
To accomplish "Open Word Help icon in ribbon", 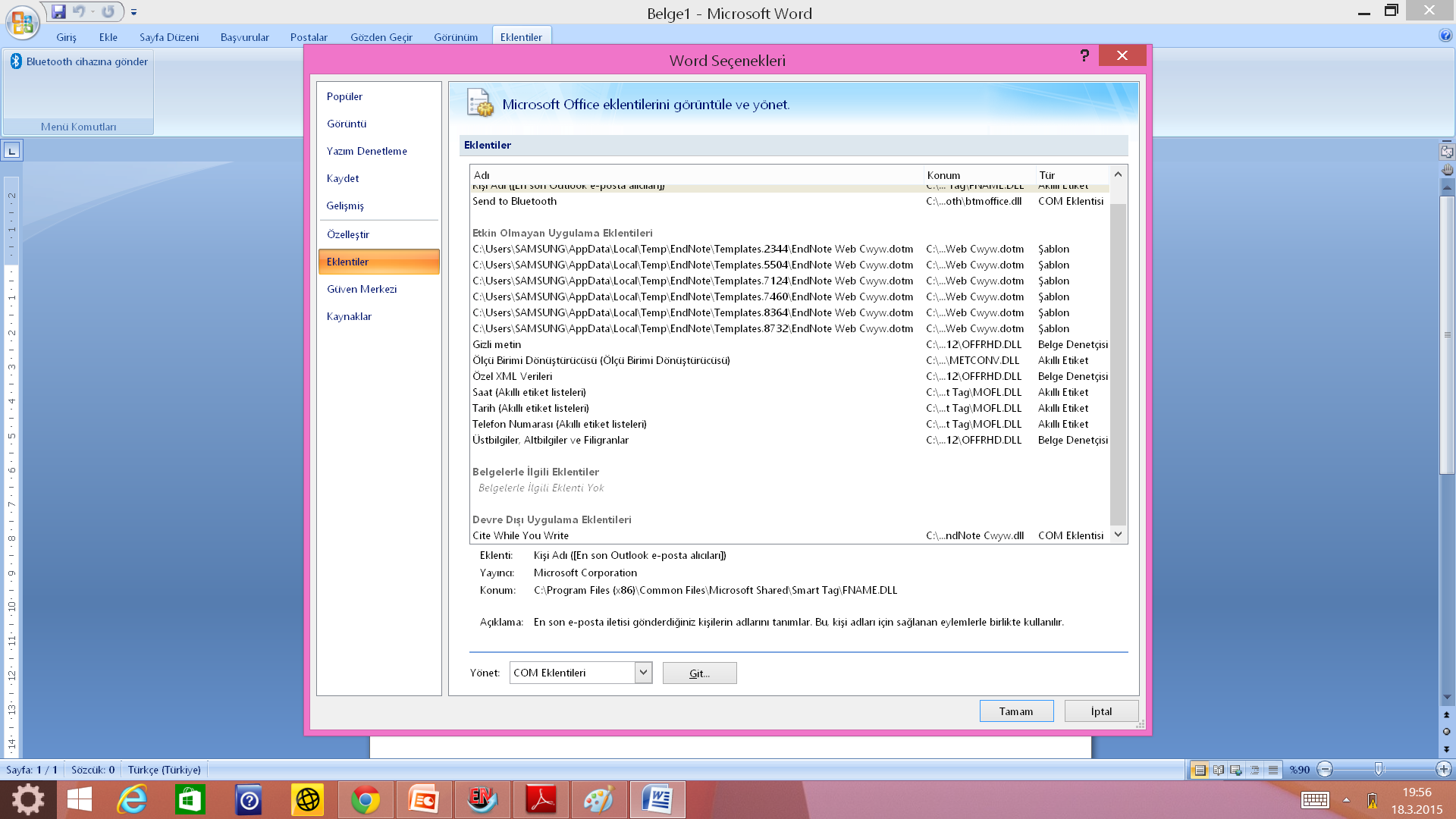I will tap(1445, 36).
